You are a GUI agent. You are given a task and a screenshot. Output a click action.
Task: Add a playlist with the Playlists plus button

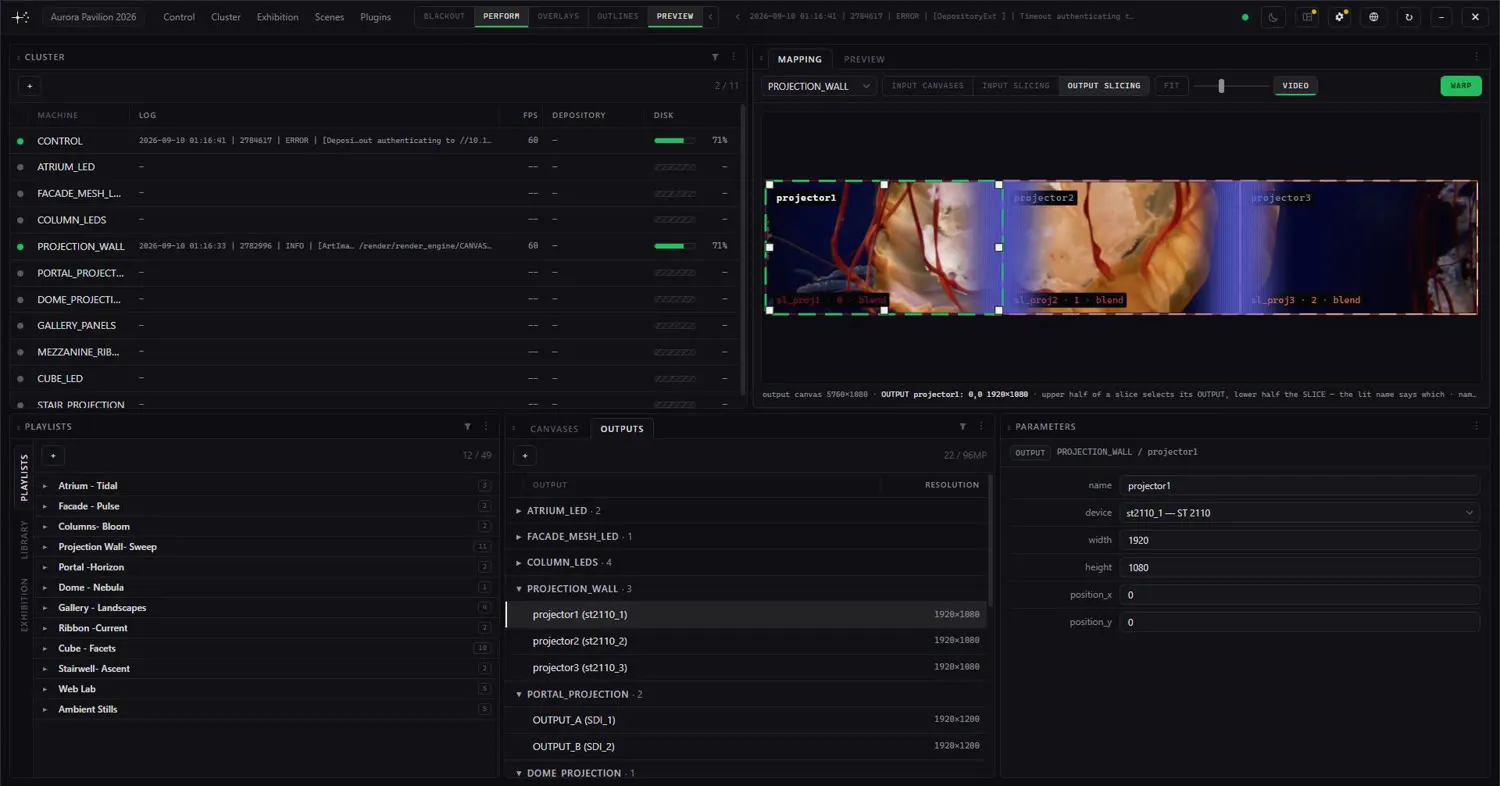point(53,455)
